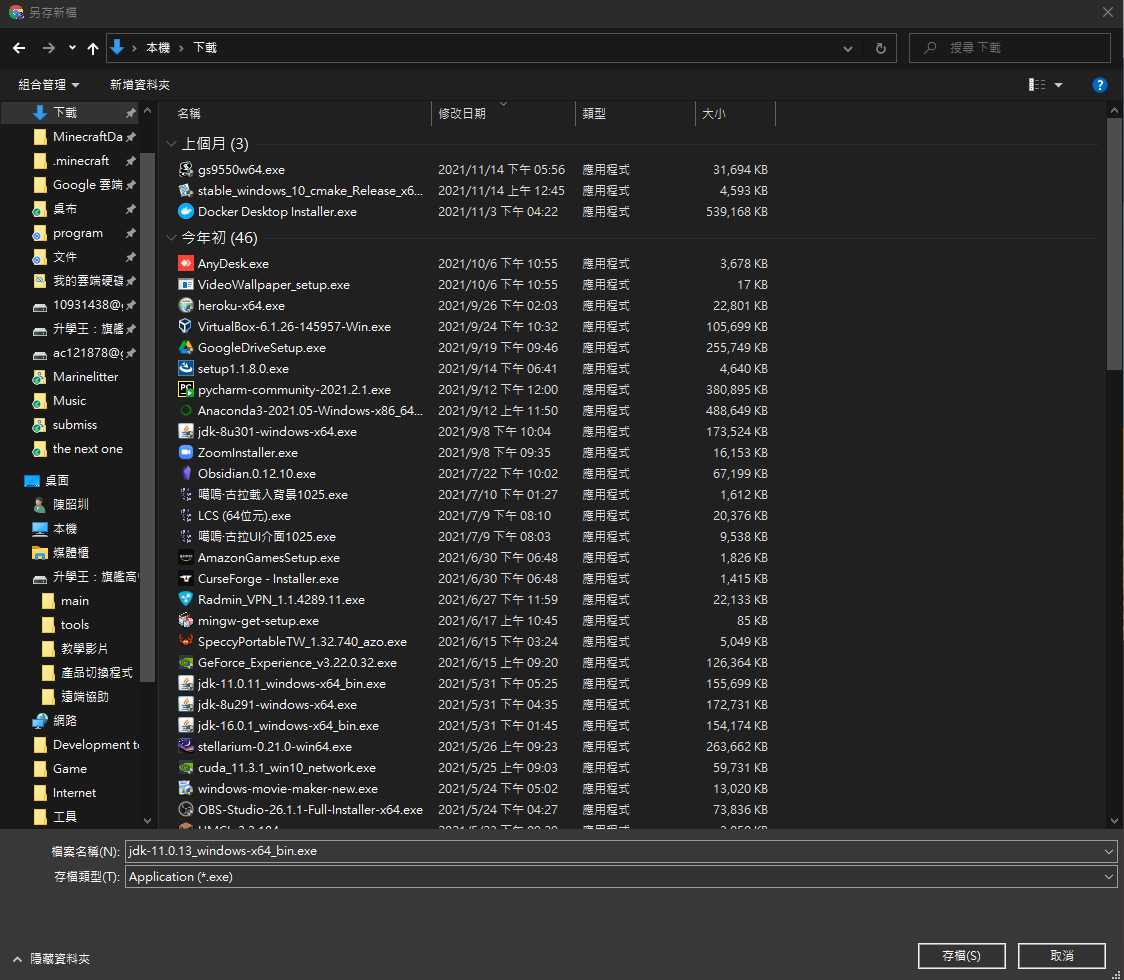Go up one folder level
Viewport: 1124px width, 980px height.
click(92, 48)
